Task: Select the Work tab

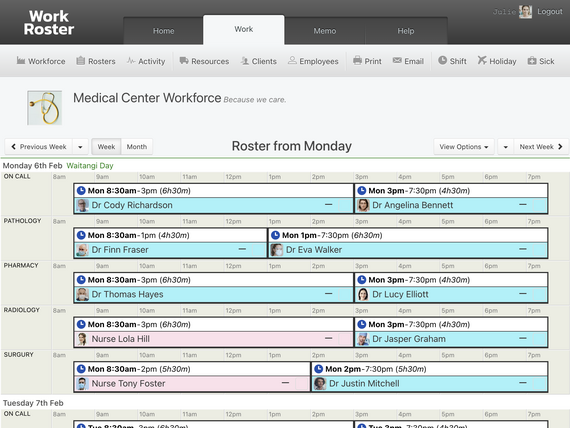Action: coord(244,29)
